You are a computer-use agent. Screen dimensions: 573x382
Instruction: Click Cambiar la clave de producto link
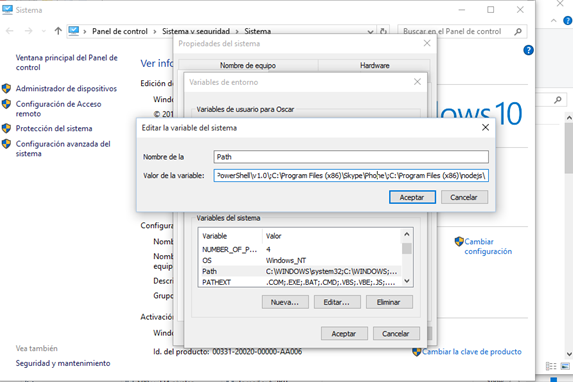tap(472, 352)
